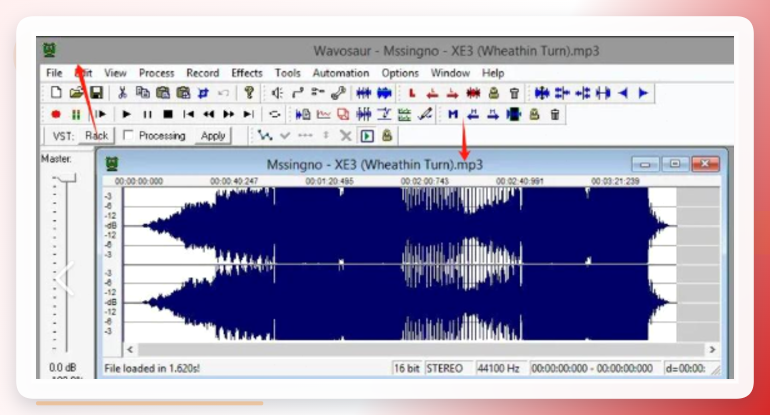Toggle the padlock in the VST automation row
Screen dimensions: 770x415
point(387,136)
